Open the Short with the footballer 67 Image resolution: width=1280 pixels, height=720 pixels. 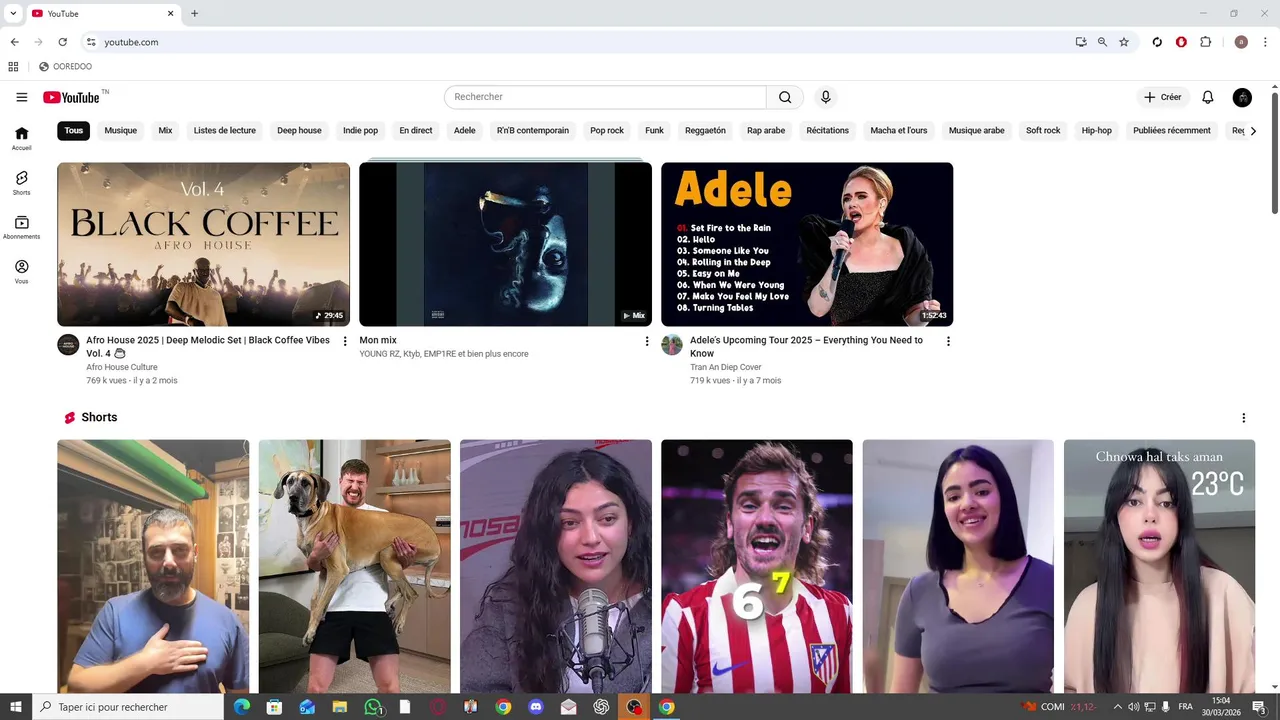pyautogui.click(x=757, y=566)
